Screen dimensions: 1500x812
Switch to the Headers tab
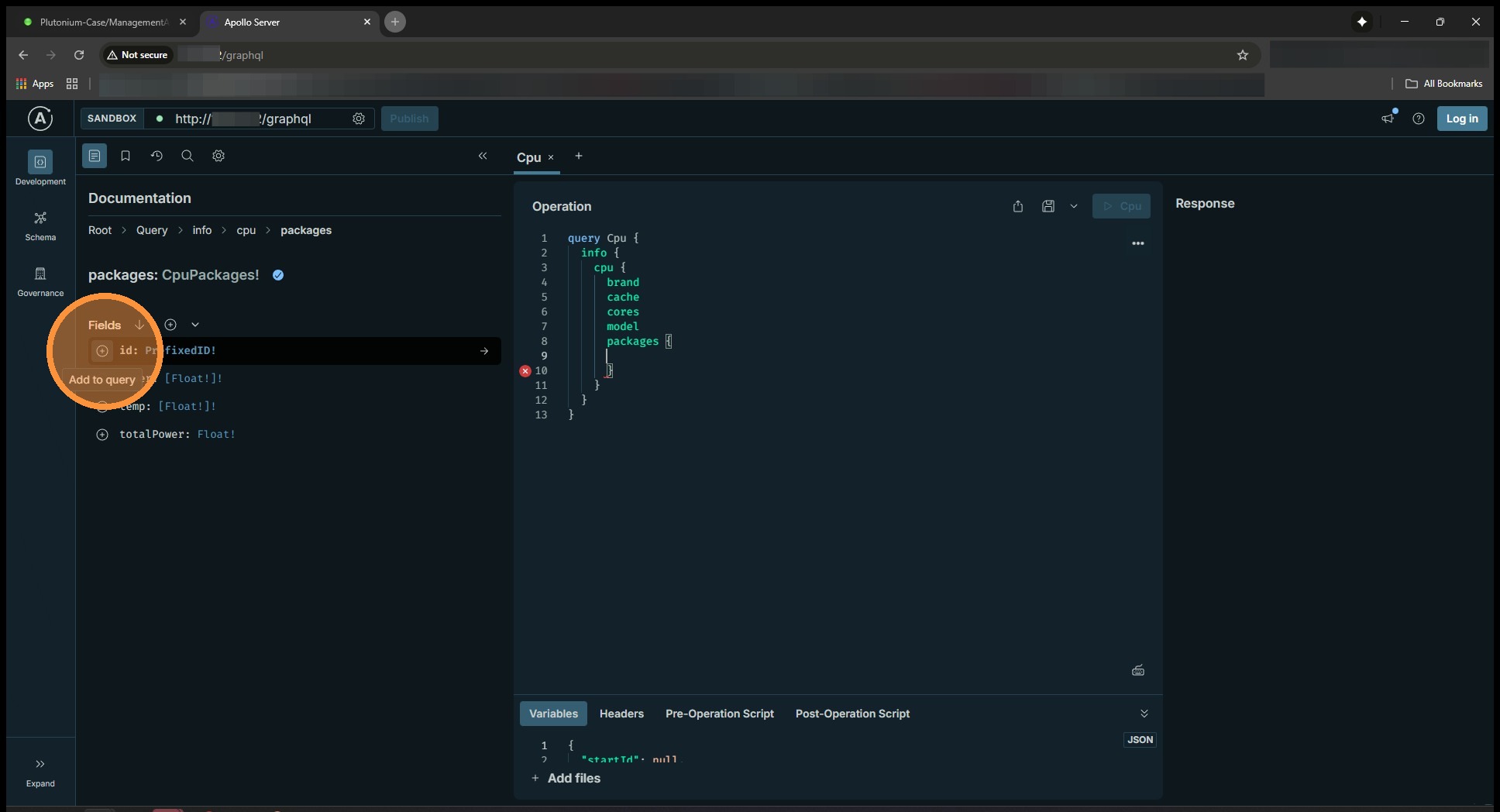tap(621, 714)
